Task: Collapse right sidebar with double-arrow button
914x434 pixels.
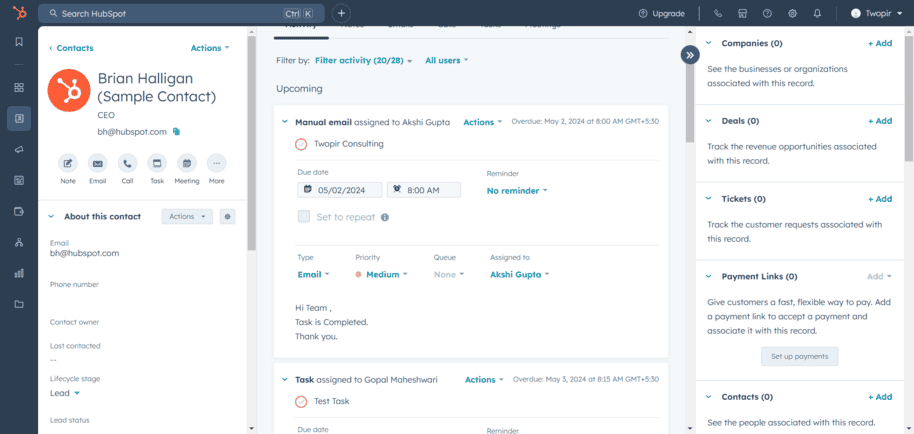Action: tap(689, 55)
